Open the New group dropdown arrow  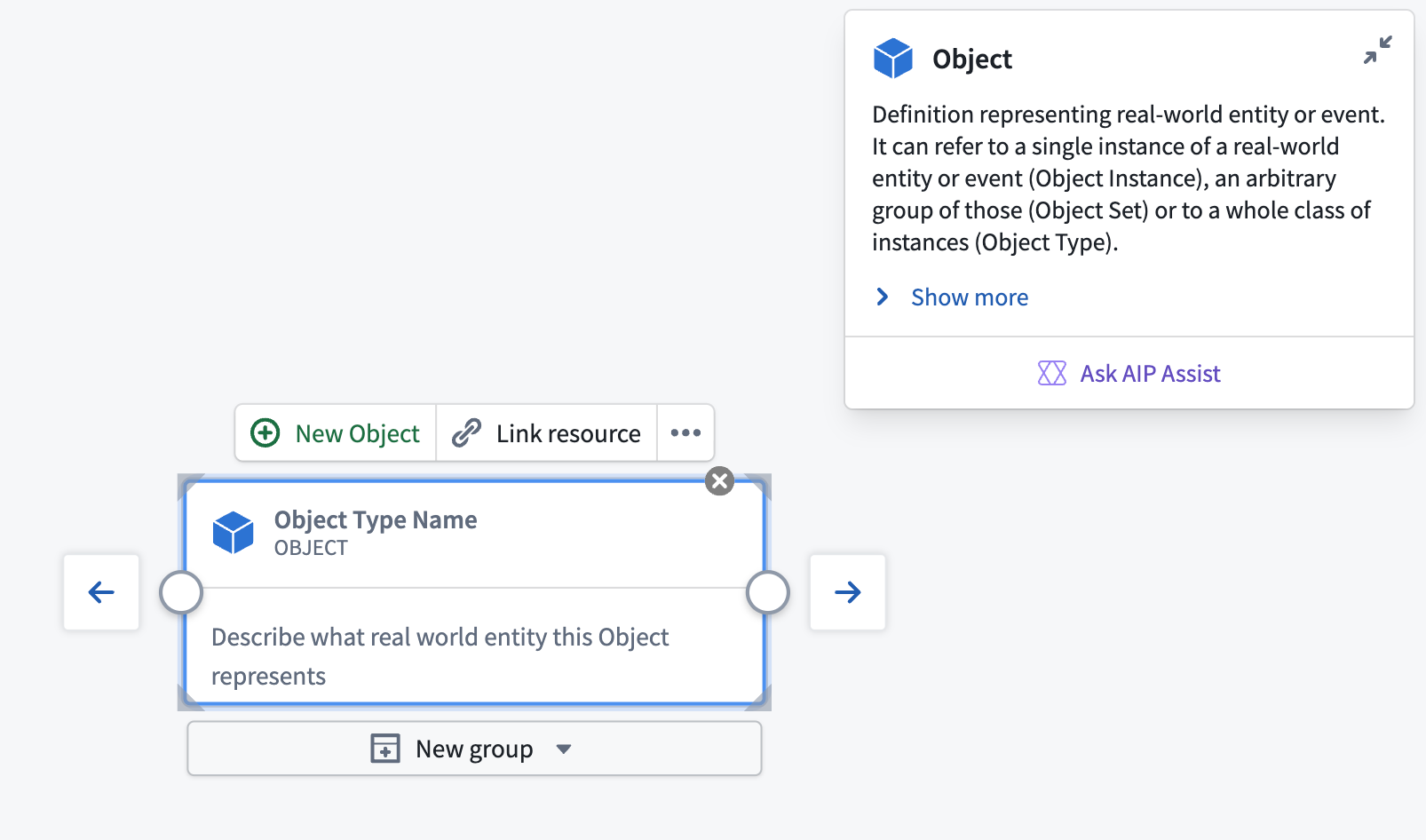[563, 749]
